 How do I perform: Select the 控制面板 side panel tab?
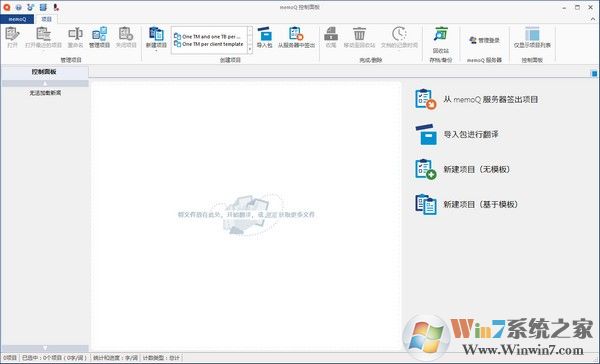(x=44, y=72)
